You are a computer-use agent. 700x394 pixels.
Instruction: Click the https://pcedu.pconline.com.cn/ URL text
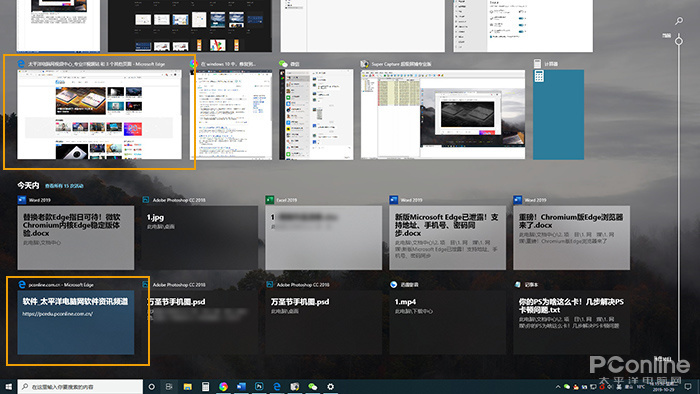pyautogui.click(x=58, y=314)
